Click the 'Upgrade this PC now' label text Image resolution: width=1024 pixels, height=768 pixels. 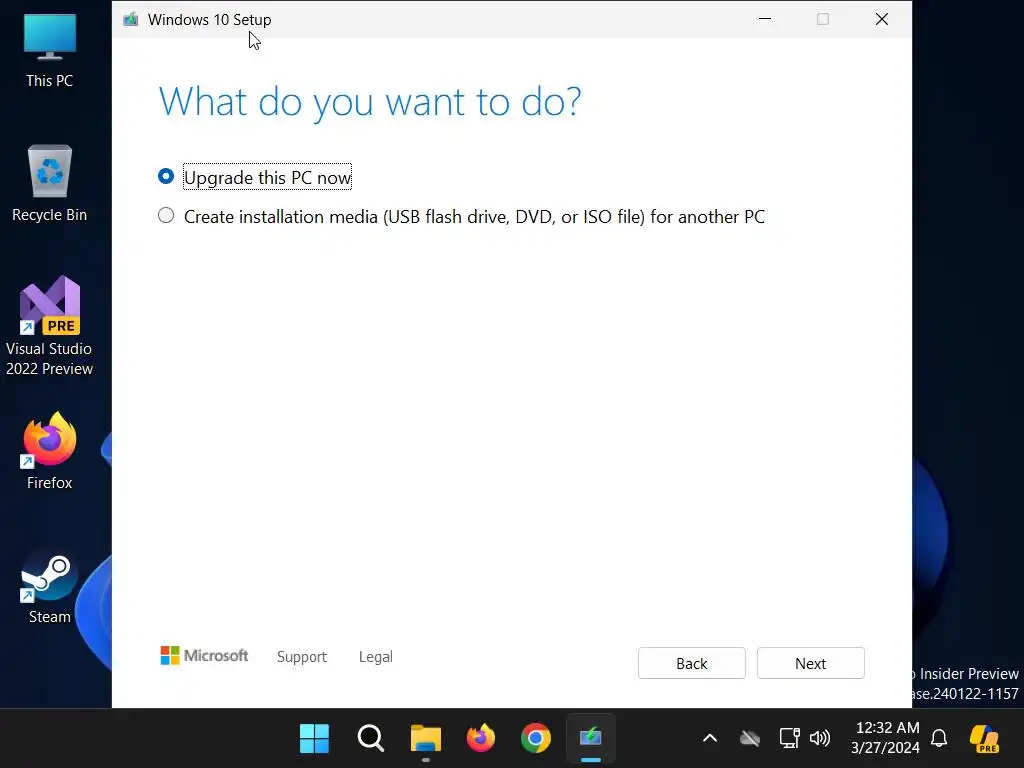coord(267,177)
